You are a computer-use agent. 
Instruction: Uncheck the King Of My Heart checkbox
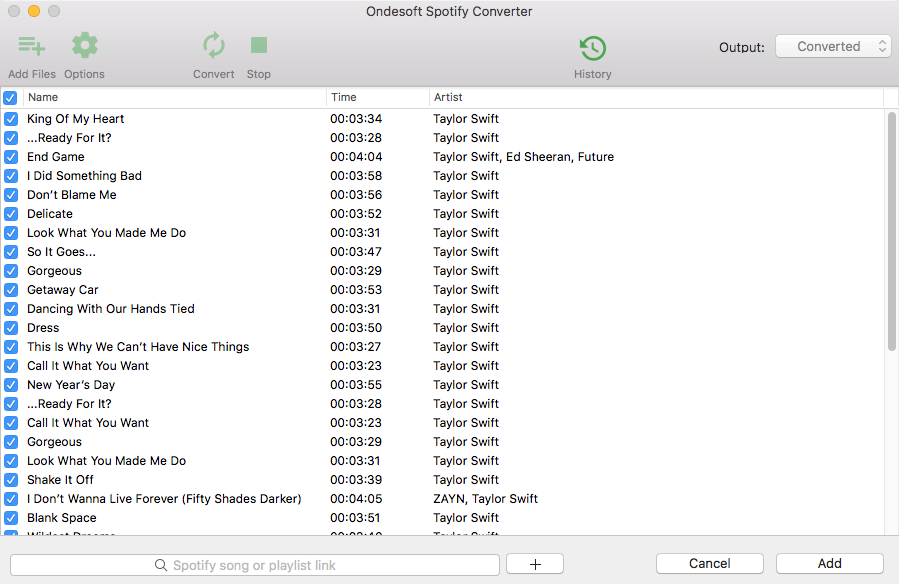click(11, 119)
